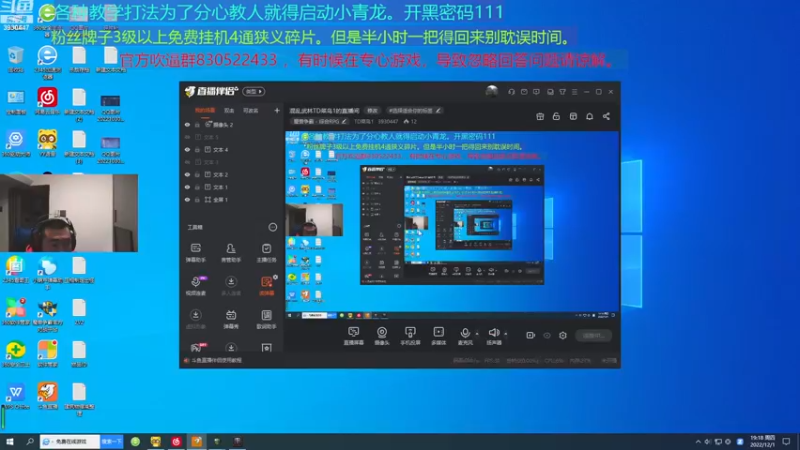Image resolution: width=800 pixels, height=450 pixels.
Task: Add a new scene with plus icon
Action: [x=277, y=110]
